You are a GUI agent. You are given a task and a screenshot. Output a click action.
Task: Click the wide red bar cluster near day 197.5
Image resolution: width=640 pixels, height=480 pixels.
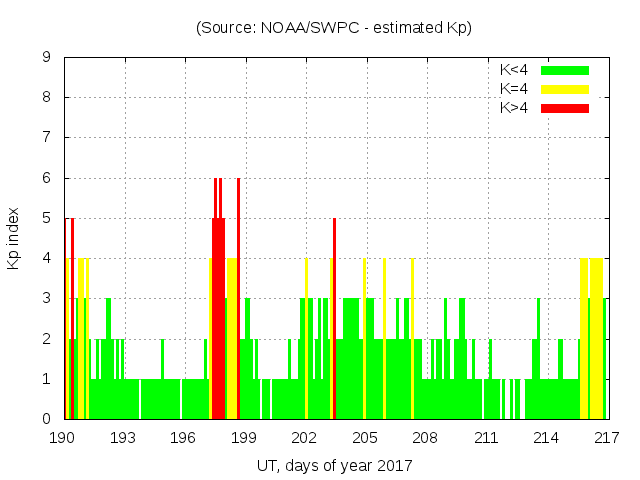(218, 320)
